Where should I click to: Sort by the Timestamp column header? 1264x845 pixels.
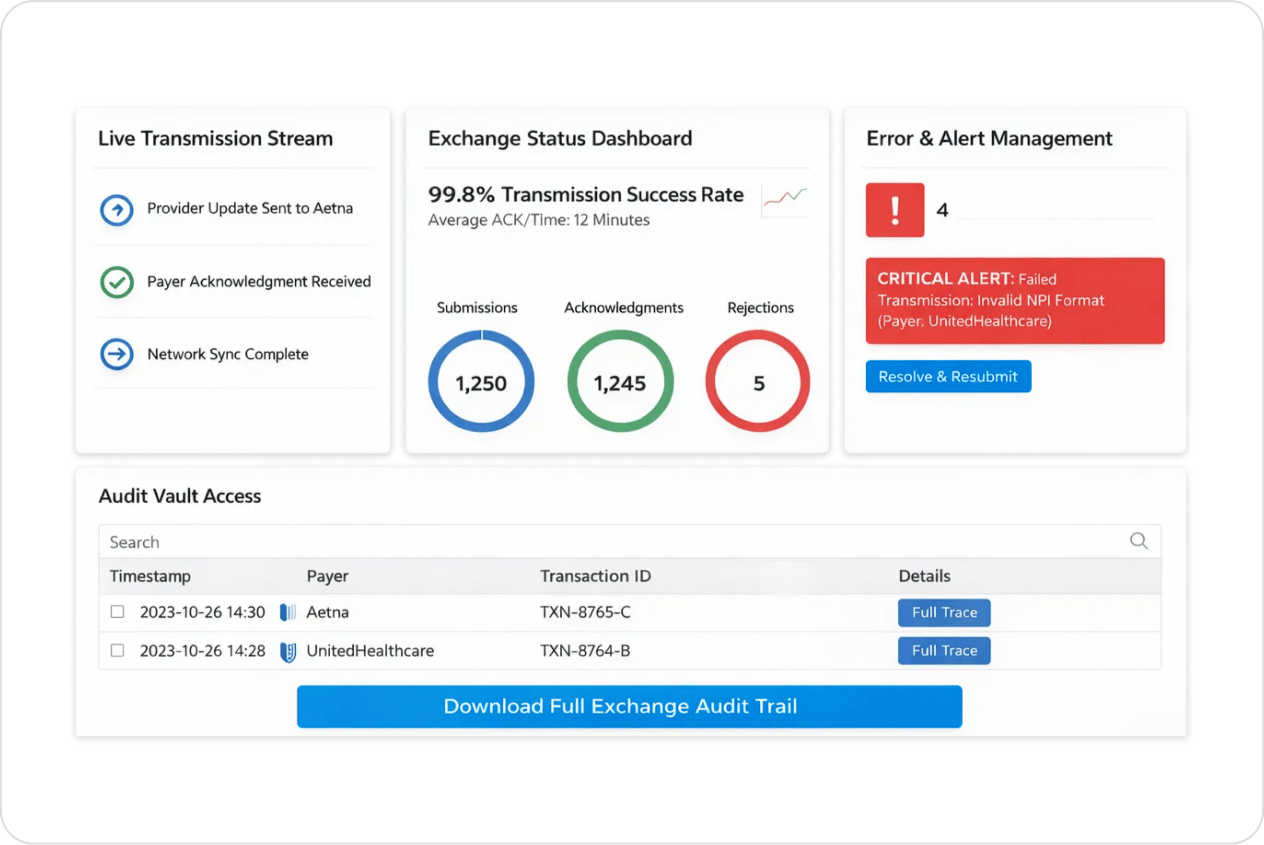[x=150, y=576]
